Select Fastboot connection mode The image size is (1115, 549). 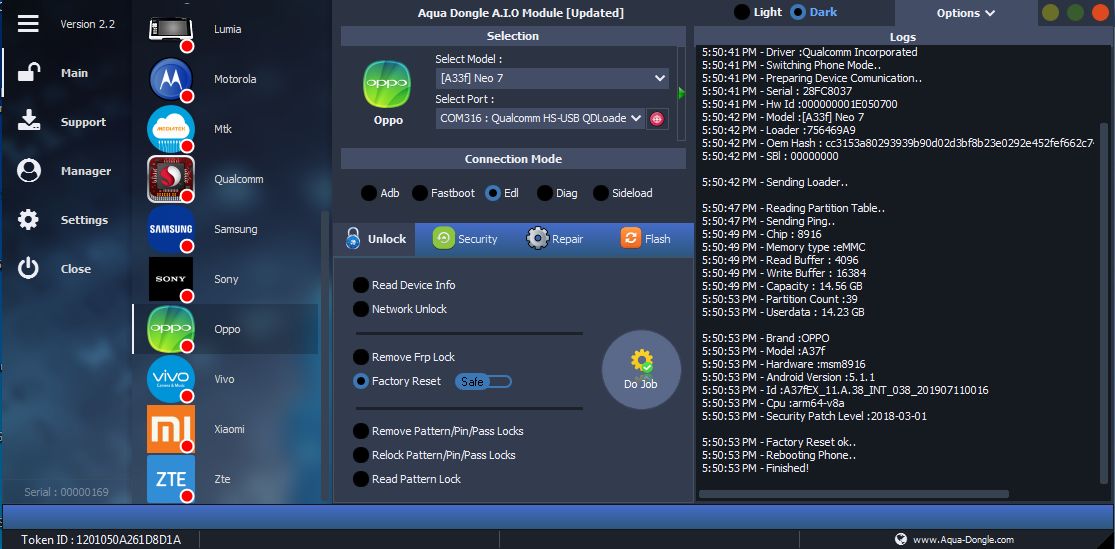click(x=443, y=193)
